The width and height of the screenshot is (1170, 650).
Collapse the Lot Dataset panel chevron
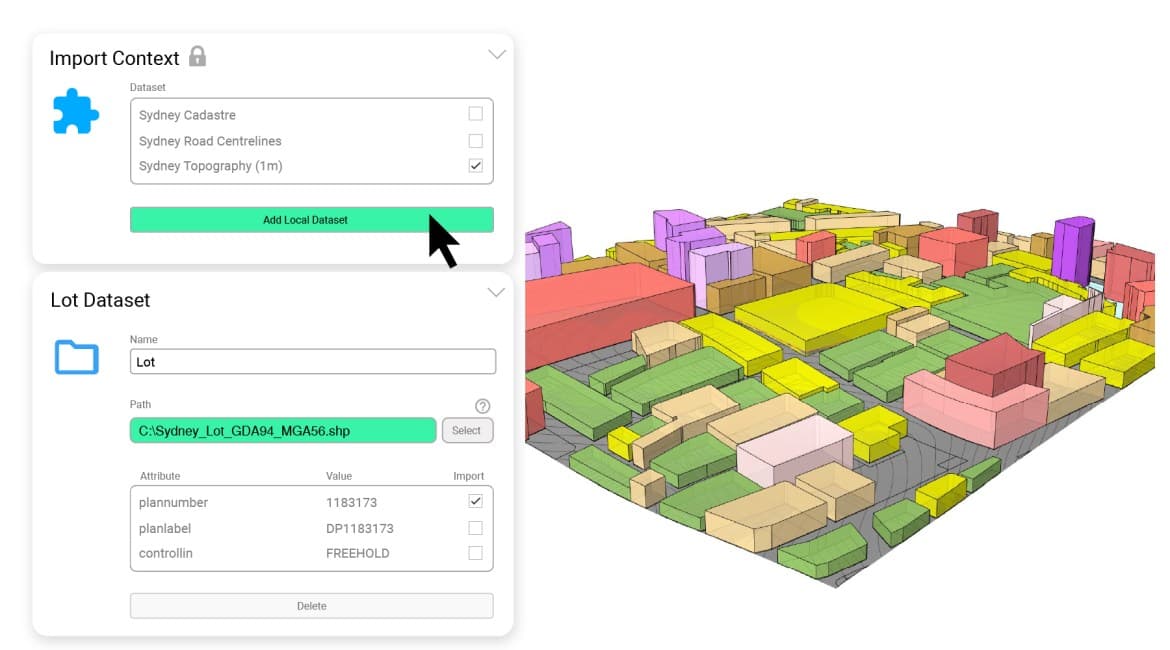click(496, 293)
